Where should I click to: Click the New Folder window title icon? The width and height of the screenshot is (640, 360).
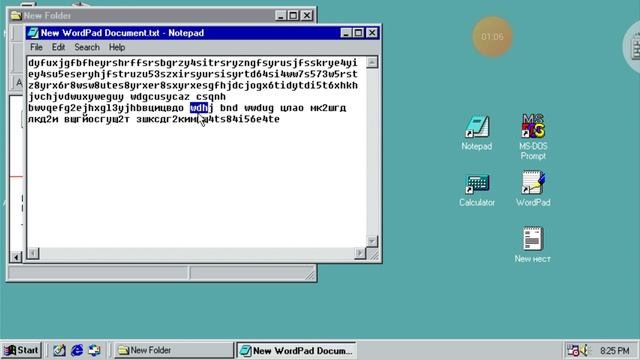click(x=16, y=16)
